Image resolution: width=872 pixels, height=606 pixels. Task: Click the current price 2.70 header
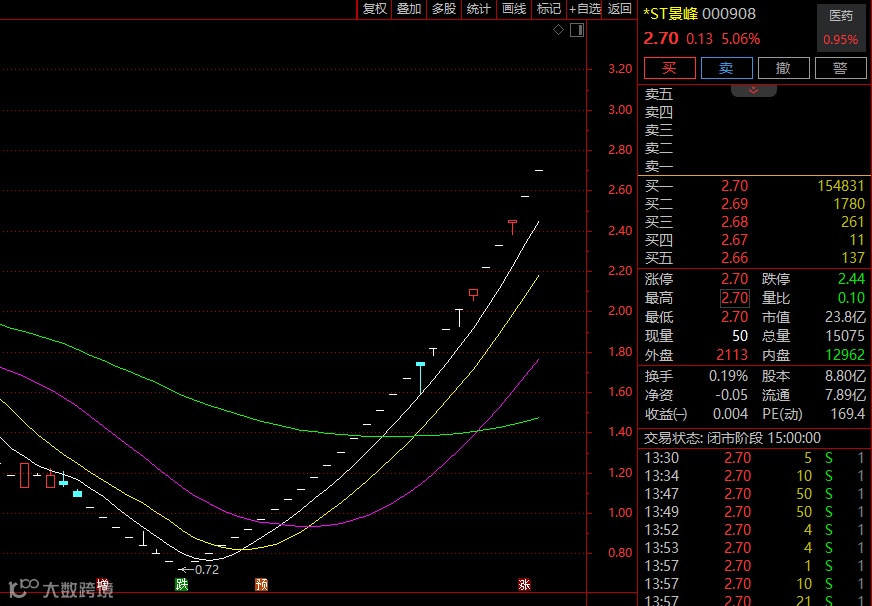(661, 38)
